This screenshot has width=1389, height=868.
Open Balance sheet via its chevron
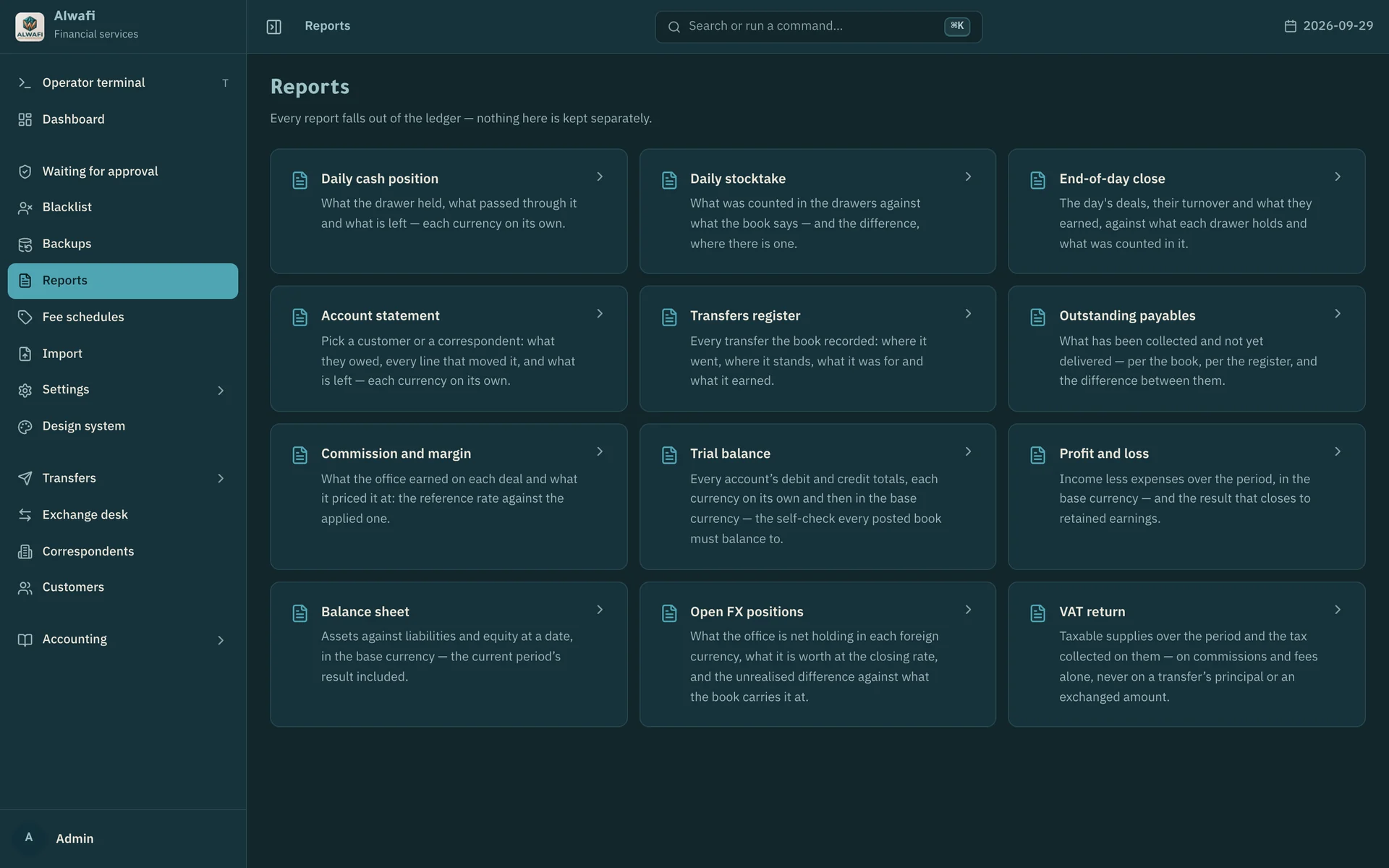(x=600, y=610)
